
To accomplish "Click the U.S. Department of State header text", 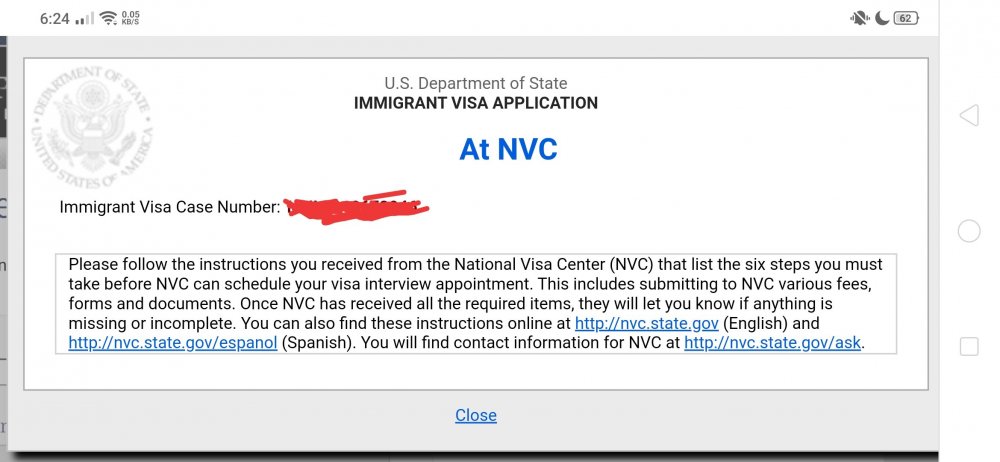I will point(476,84).
